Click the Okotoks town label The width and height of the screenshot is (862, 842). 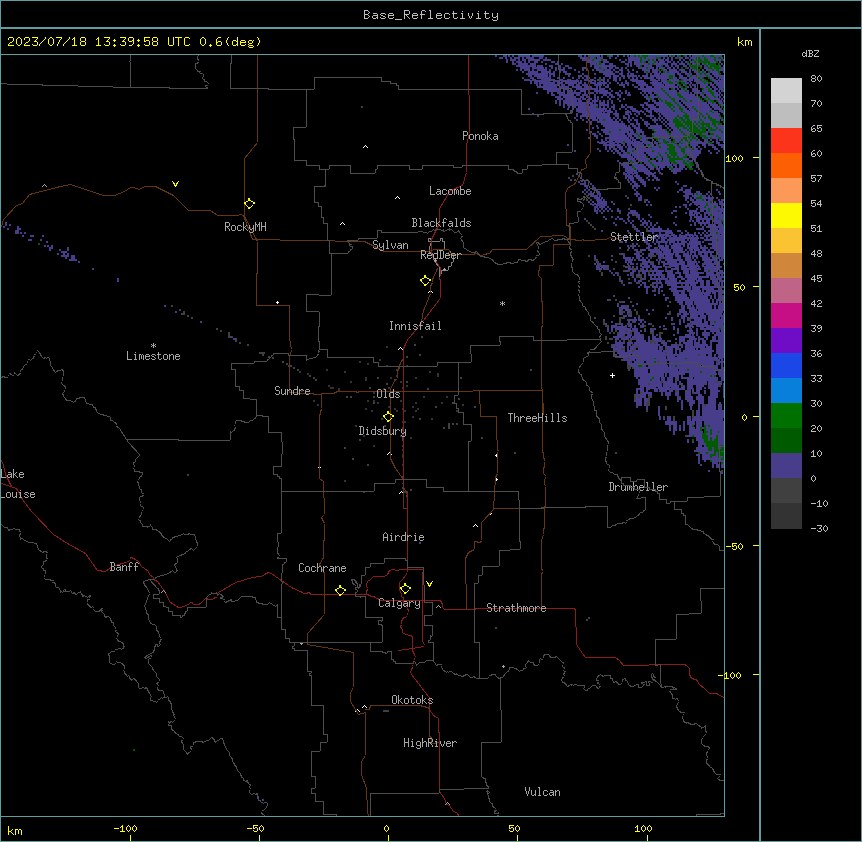pyautogui.click(x=412, y=700)
